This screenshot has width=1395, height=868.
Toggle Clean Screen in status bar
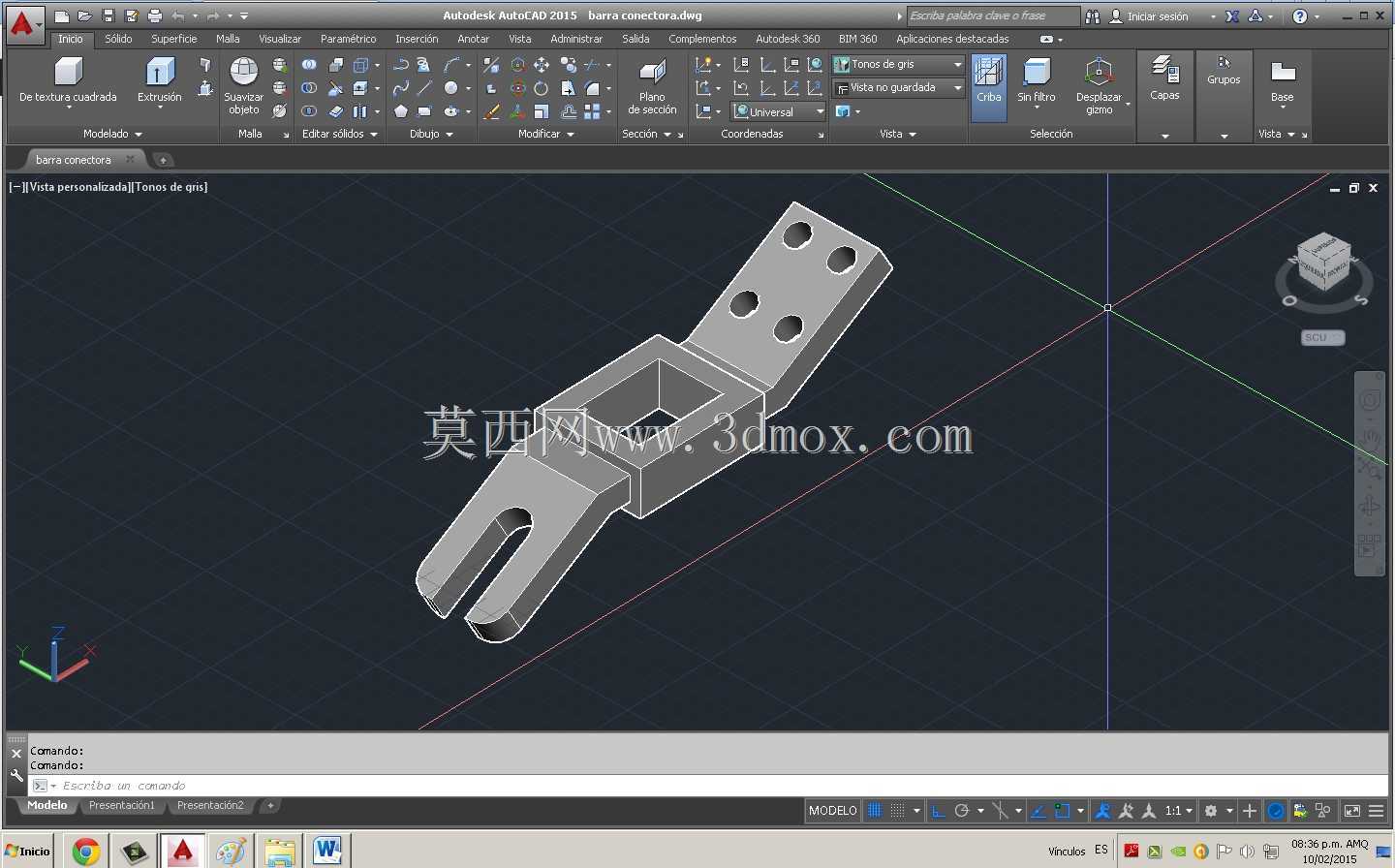pyautogui.click(x=1352, y=811)
